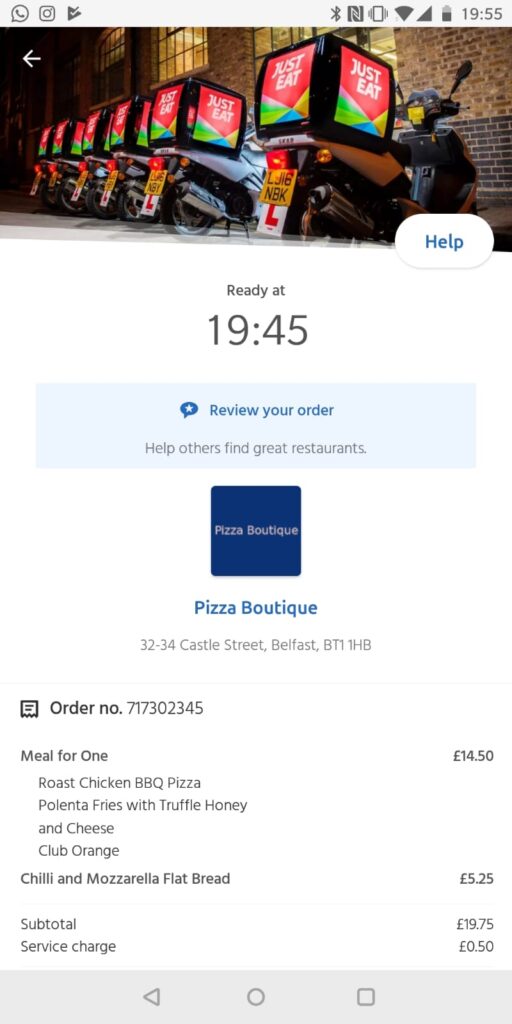Screen dimensions: 512x1024
Task: Open the Pizza Boutique restaurant name link
Action: (x=256, y=607)
